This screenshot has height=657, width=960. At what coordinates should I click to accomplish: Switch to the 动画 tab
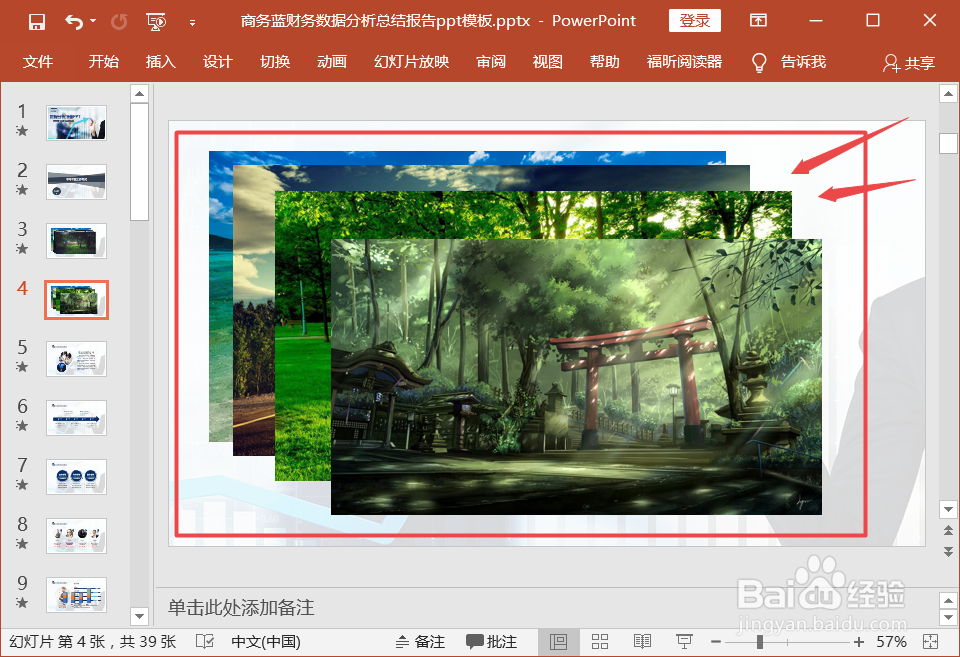click(332, 62)
